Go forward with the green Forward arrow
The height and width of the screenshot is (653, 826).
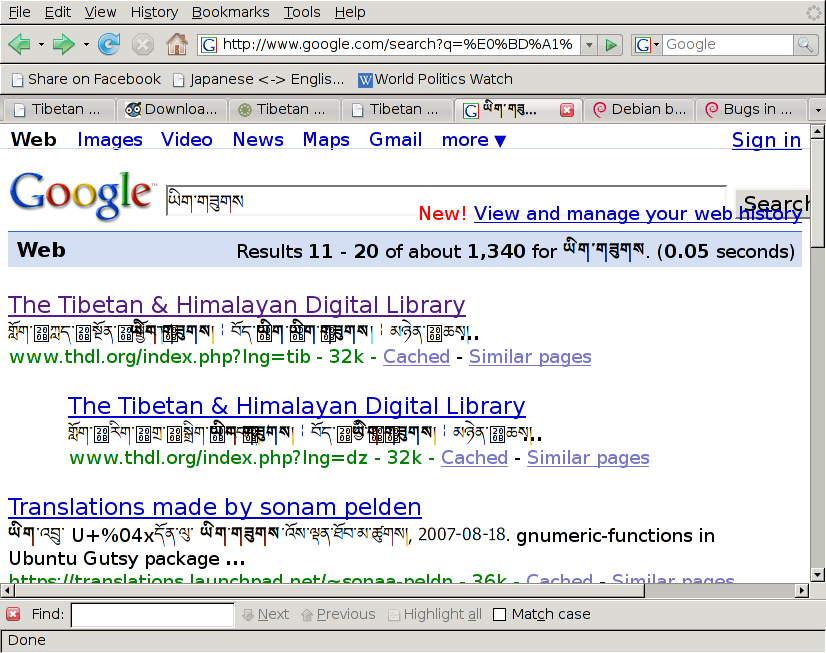[64, 44]
